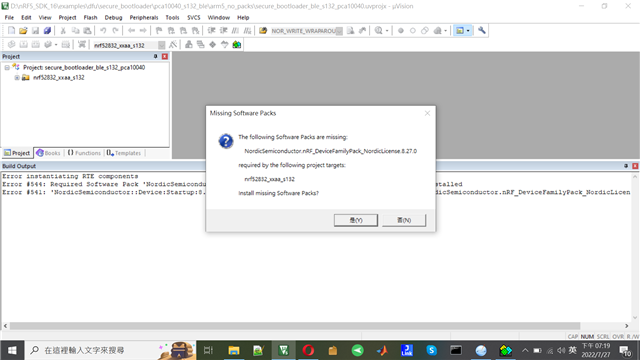The image size is (640, 360).
Task: Decline install with No (N) button
Action: point(404,220)
